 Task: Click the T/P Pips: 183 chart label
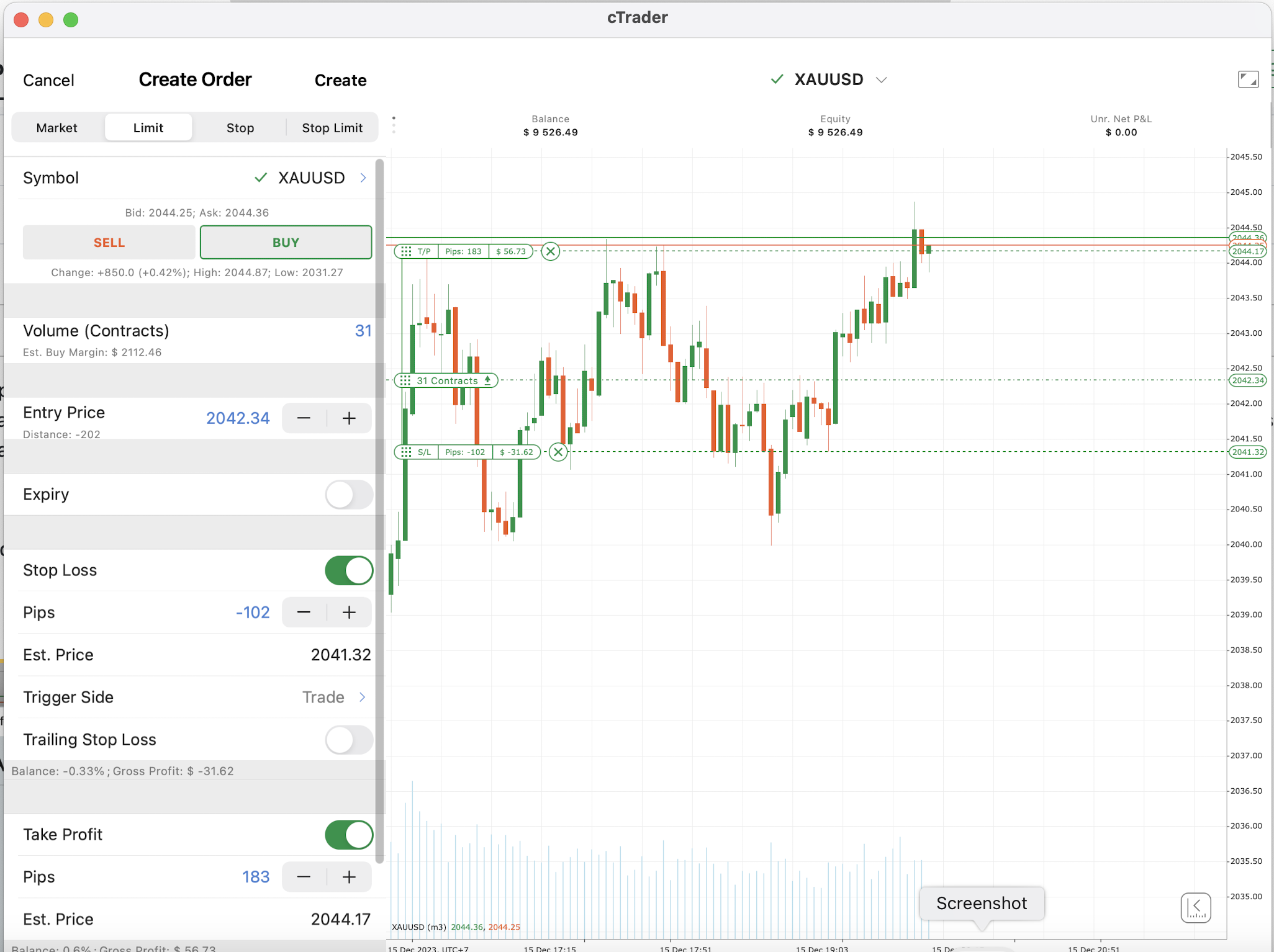pyautogui.click(x=463, y=251)
